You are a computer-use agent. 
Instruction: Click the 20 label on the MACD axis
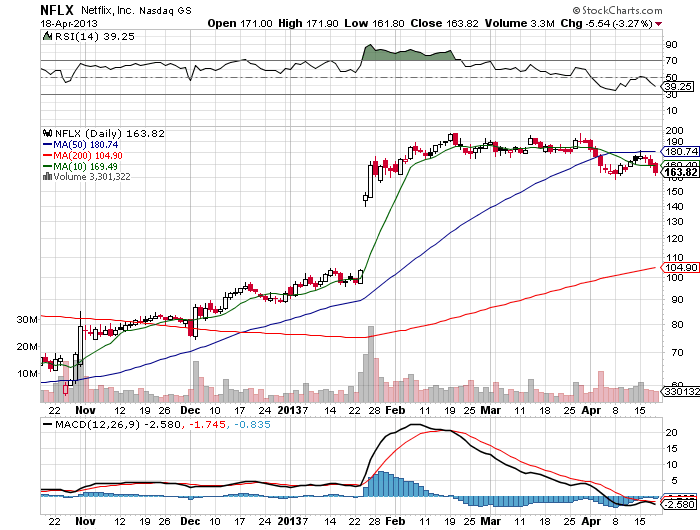[x=671, y=432]
